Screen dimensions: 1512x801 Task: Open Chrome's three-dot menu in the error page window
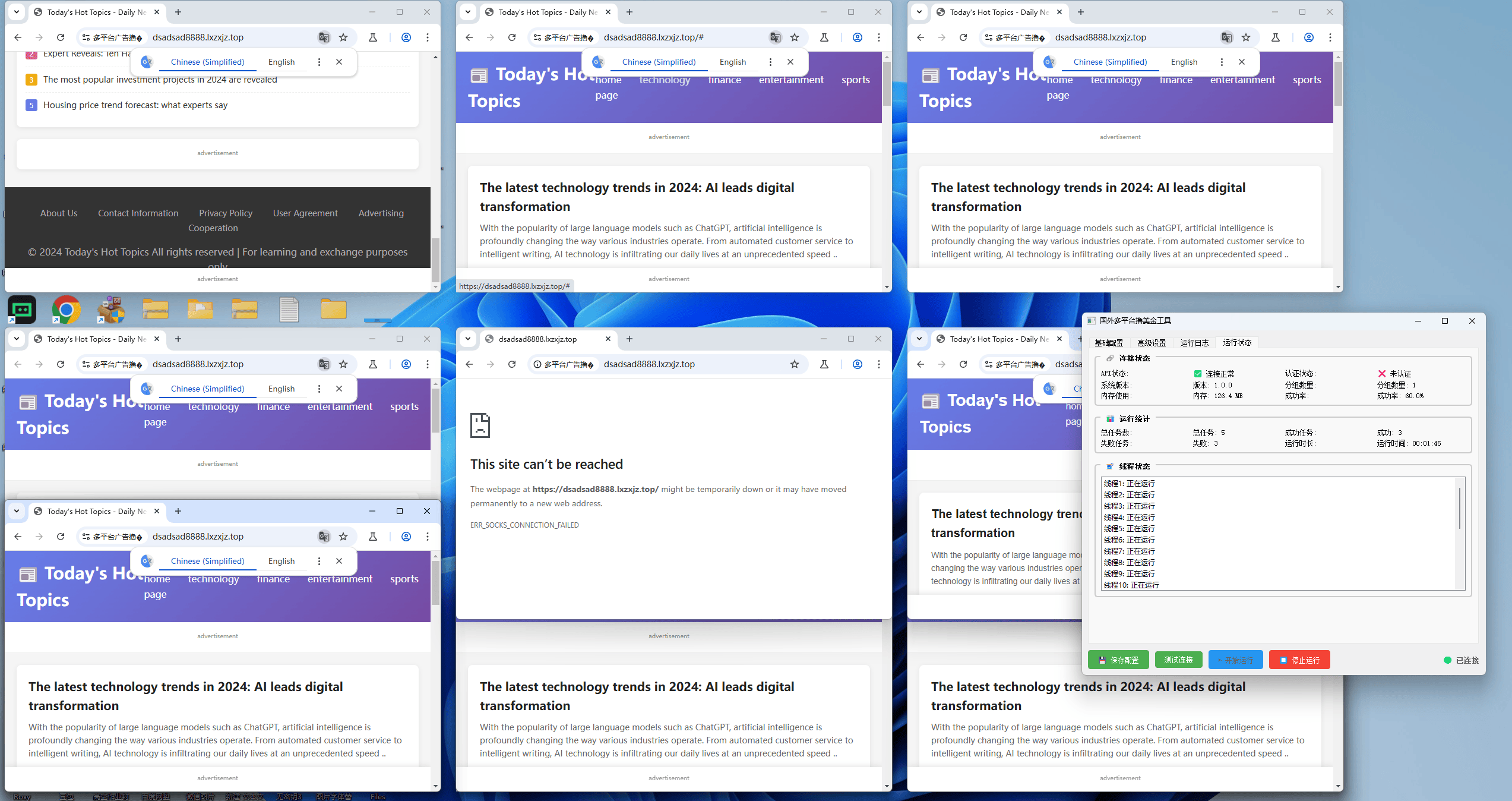click(x=879, y=364)
